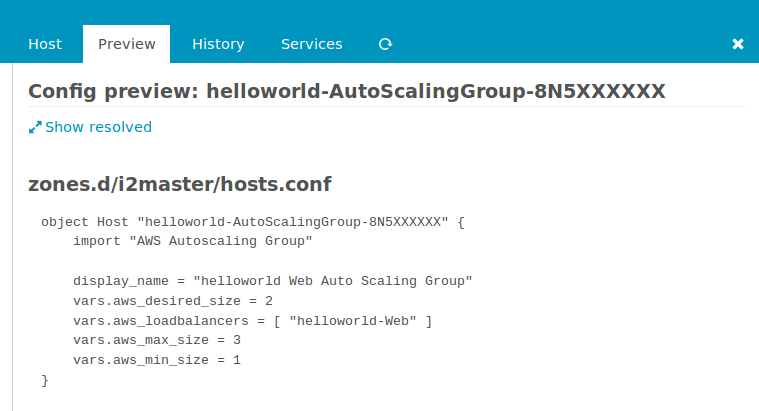Click the closing brace of the config block

click(45, 381)
